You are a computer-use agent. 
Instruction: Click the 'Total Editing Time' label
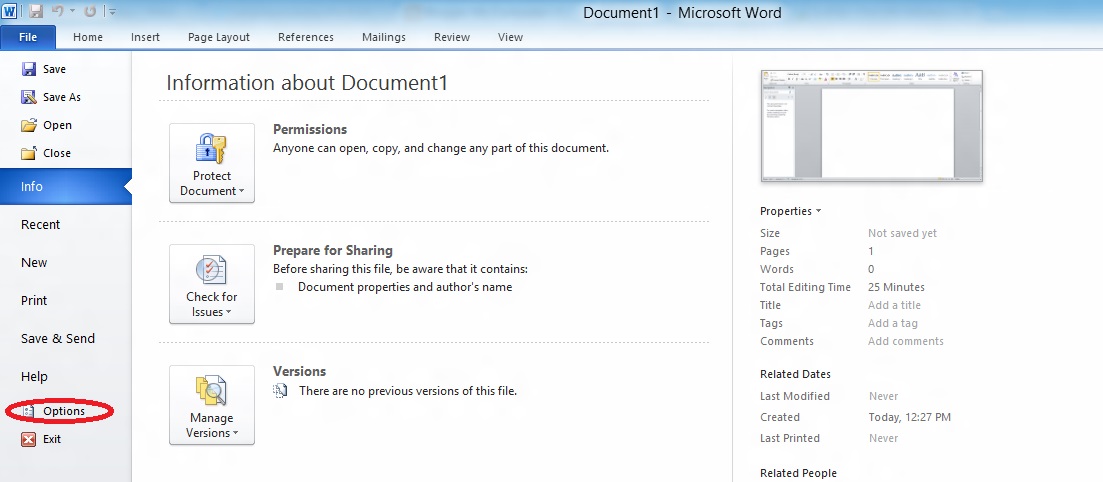pos(805,287)
